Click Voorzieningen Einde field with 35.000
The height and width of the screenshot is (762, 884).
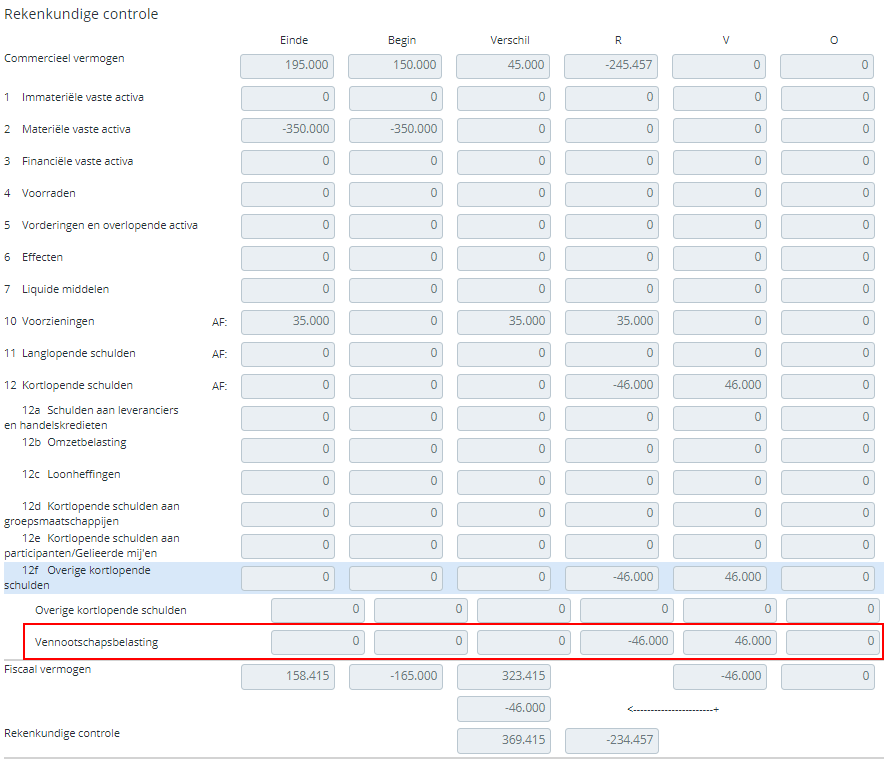point(288,322)
